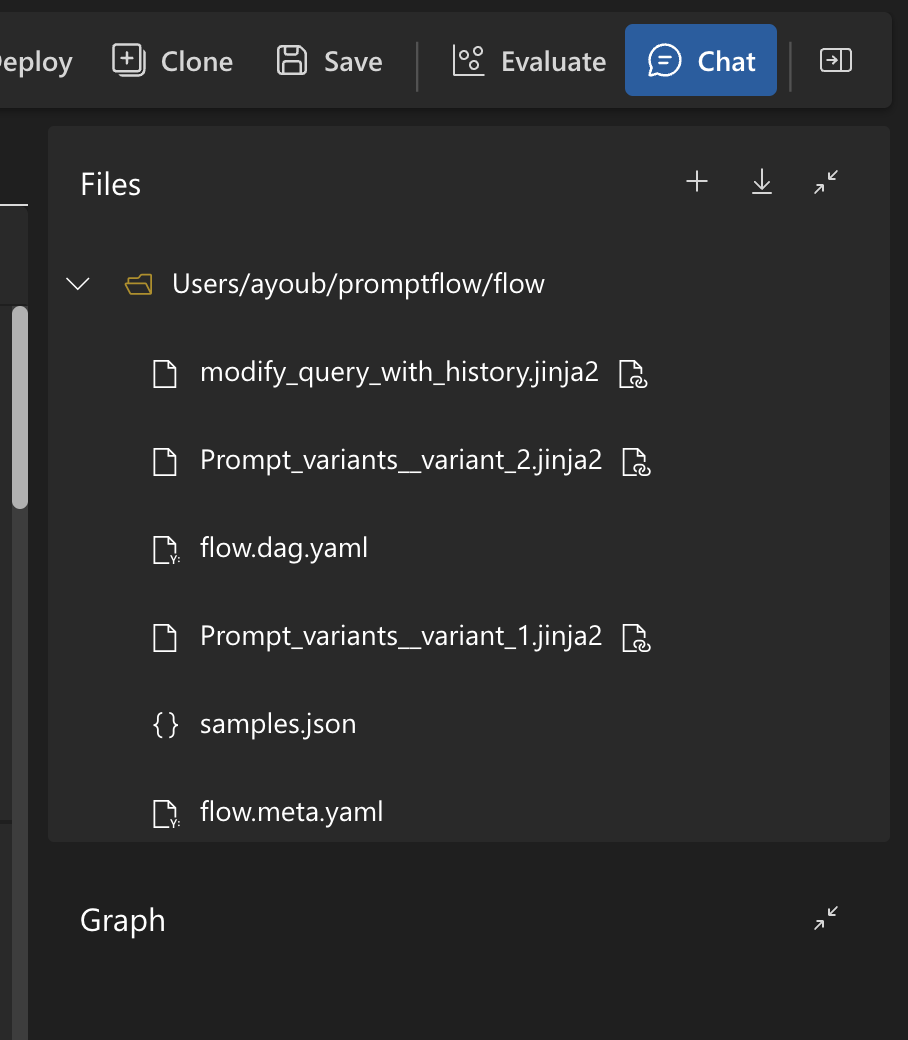Select the flow.dag.yaml file

click(x=284, y=548)
